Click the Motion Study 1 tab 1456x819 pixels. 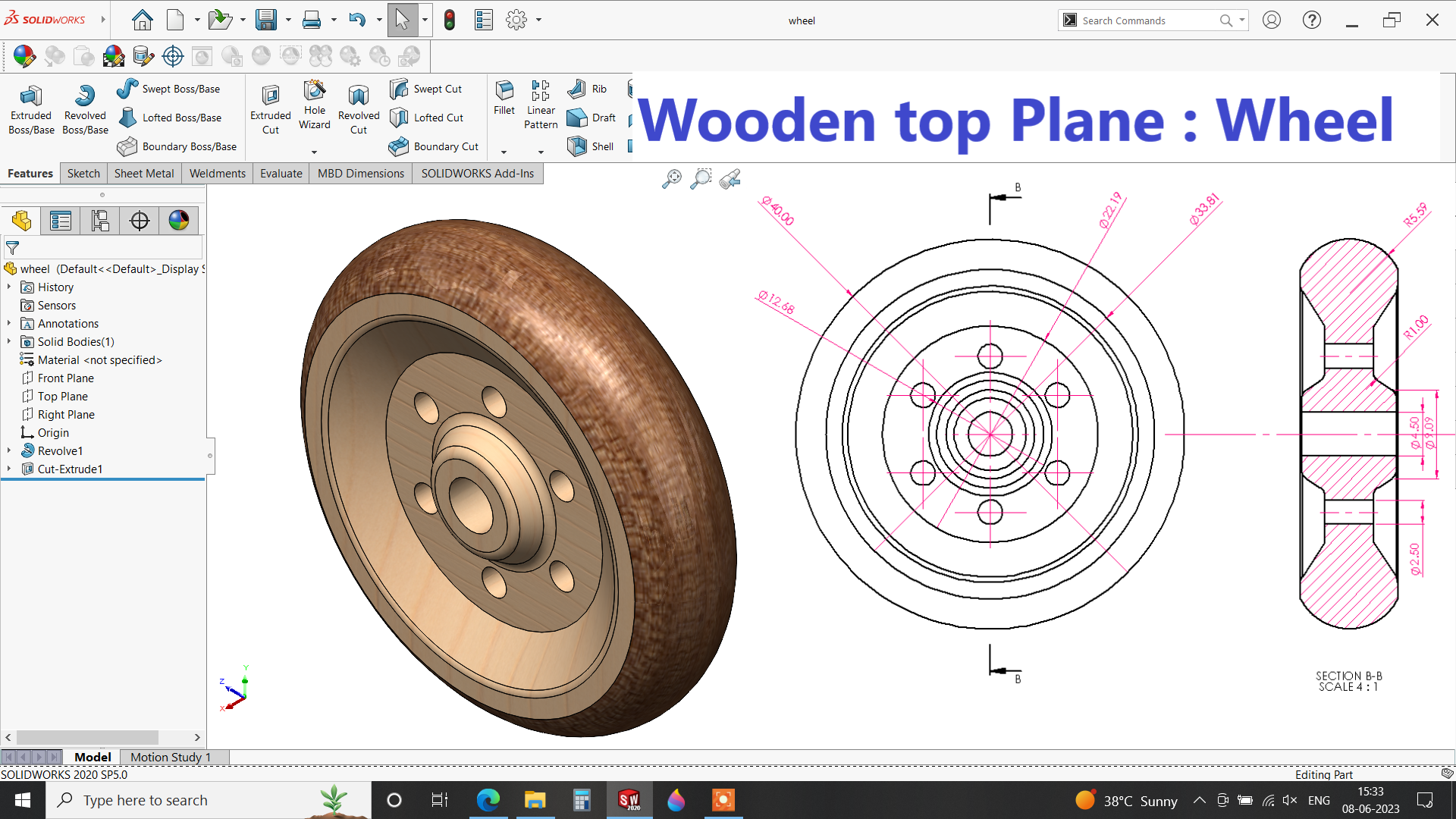point(171,757)
